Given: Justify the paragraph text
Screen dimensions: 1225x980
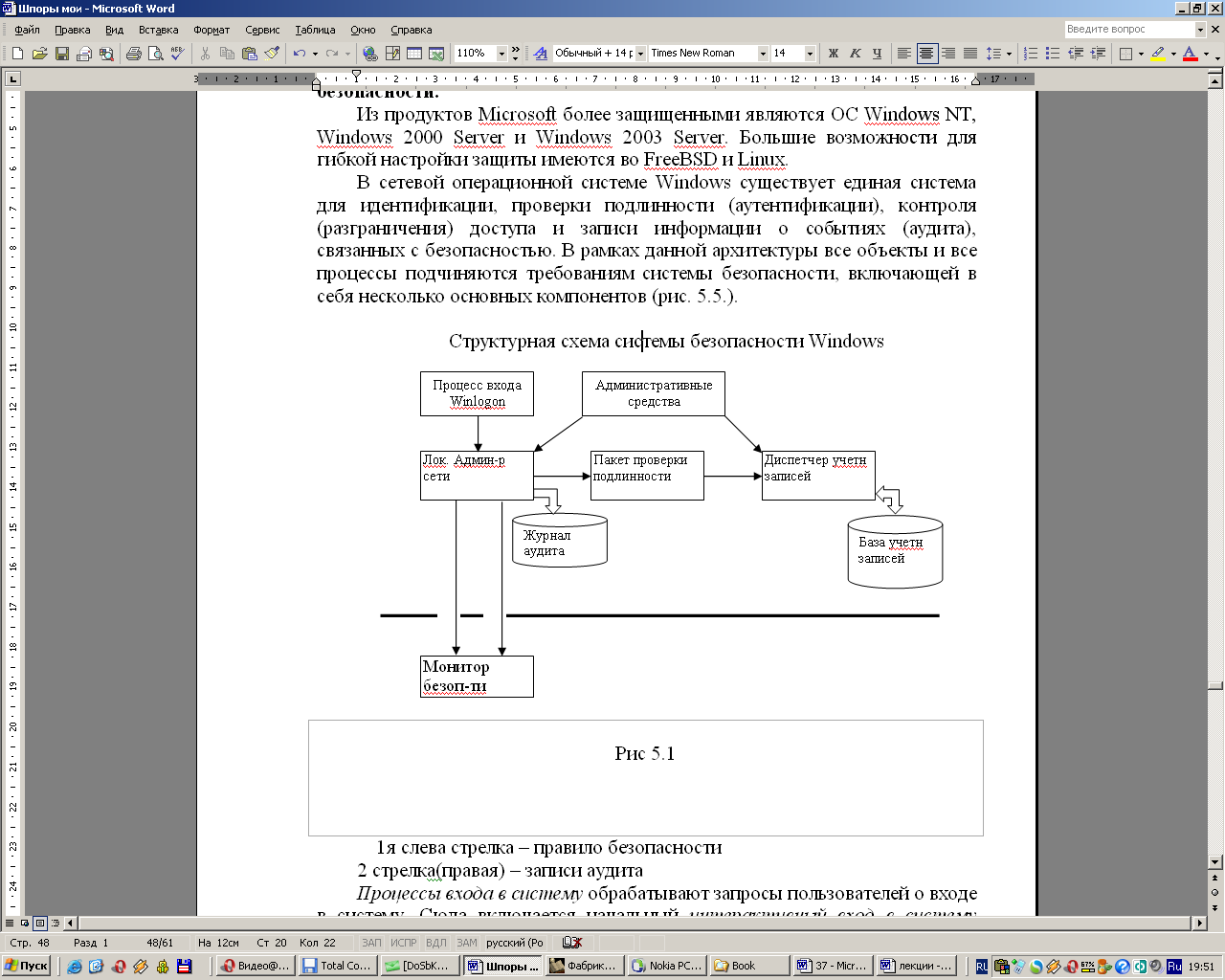Looking at the screenshot, I should [x=970, y=54].
